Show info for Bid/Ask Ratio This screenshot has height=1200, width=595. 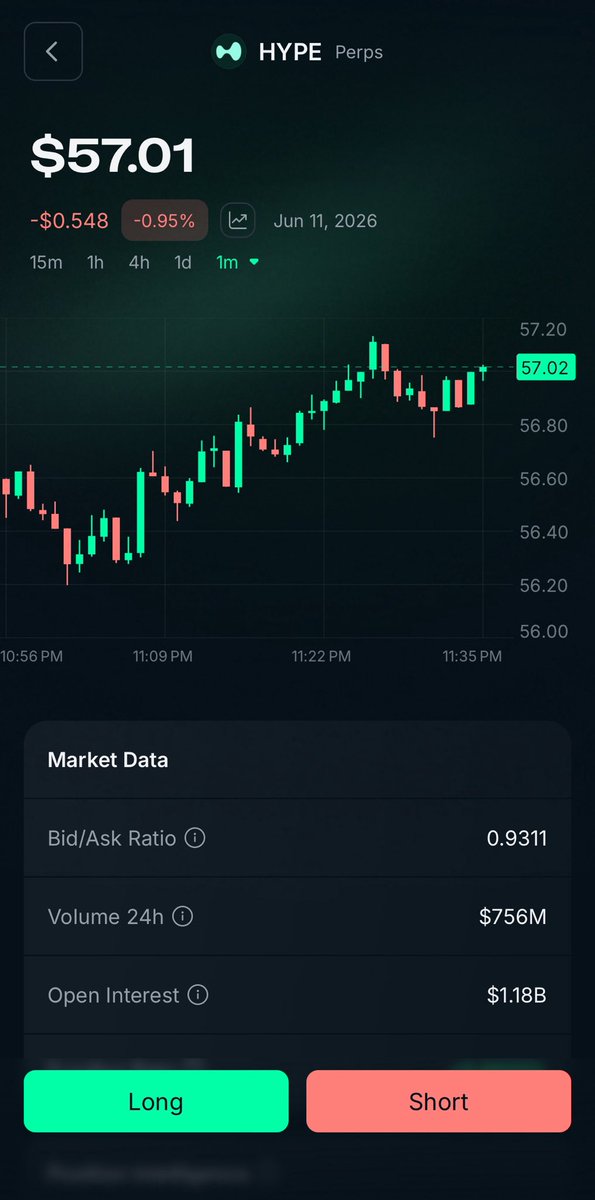click(196, 838)
